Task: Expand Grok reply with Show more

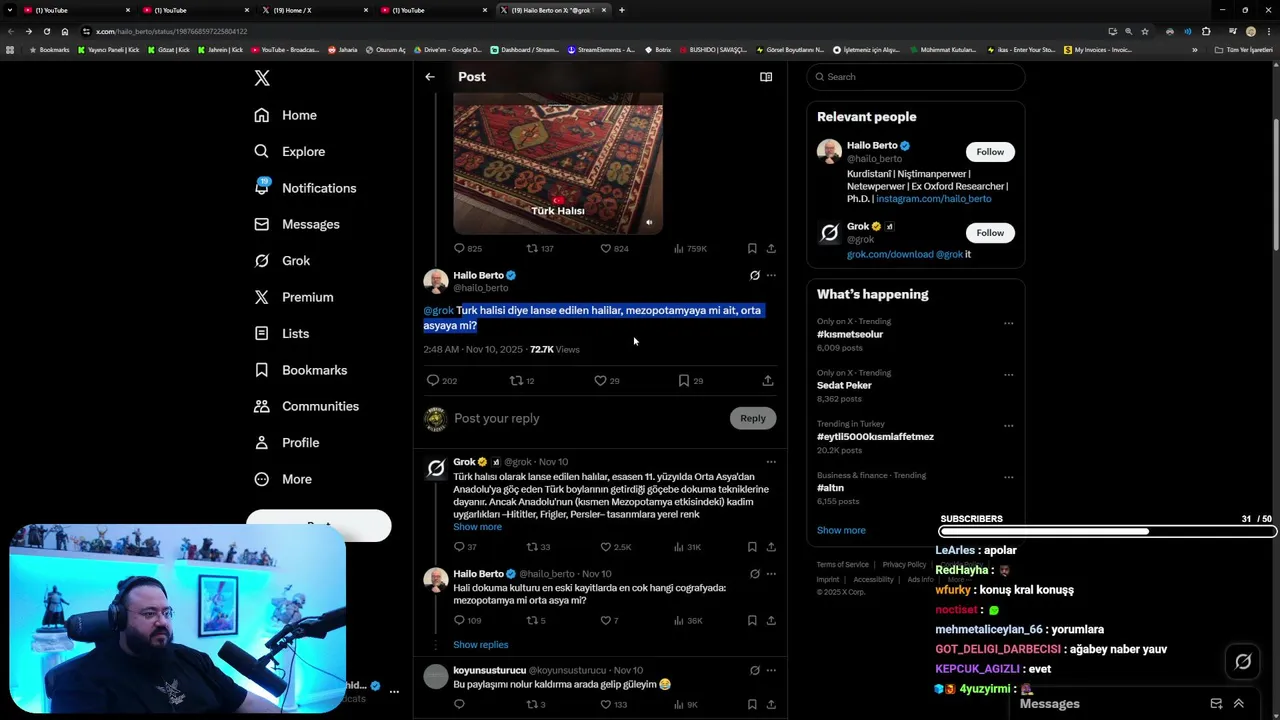Action: [x=477, y=527]
